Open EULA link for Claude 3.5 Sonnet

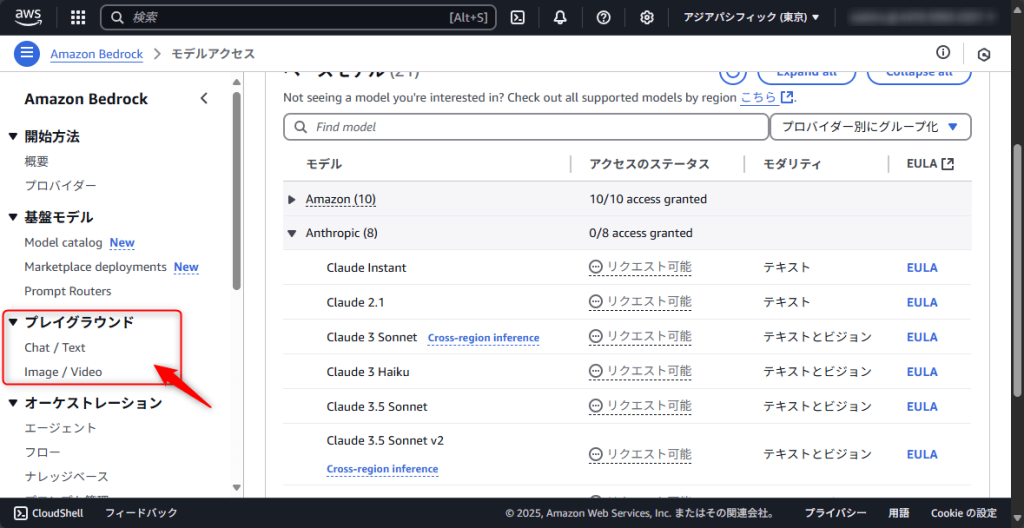(922, 406)
